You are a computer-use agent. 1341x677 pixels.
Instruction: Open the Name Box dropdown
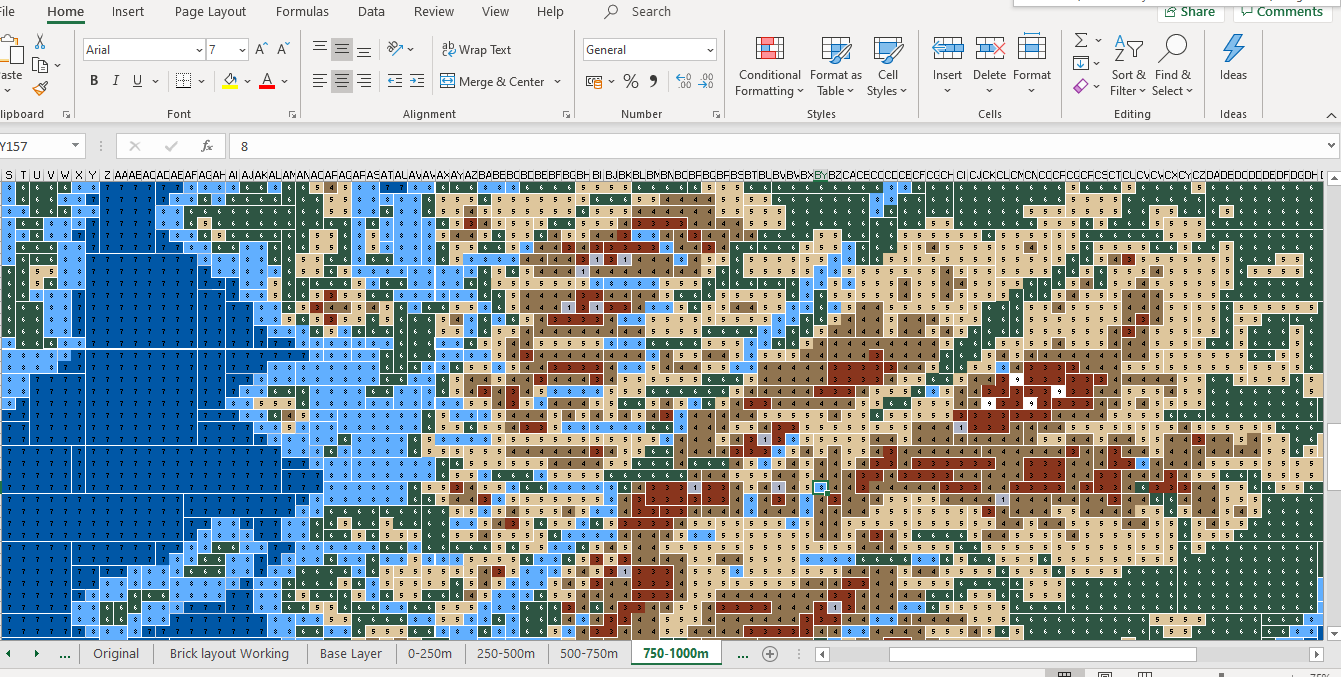[x=77, y=146]
